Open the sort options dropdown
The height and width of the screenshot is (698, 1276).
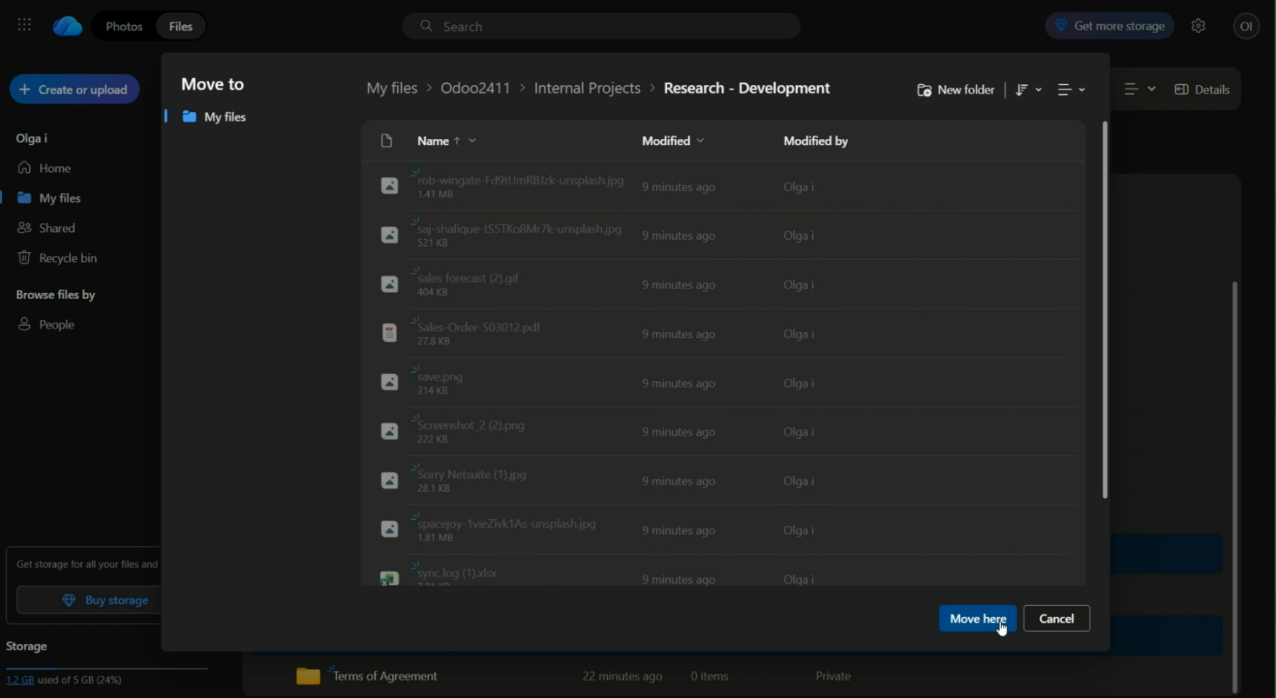[1028, 90]
